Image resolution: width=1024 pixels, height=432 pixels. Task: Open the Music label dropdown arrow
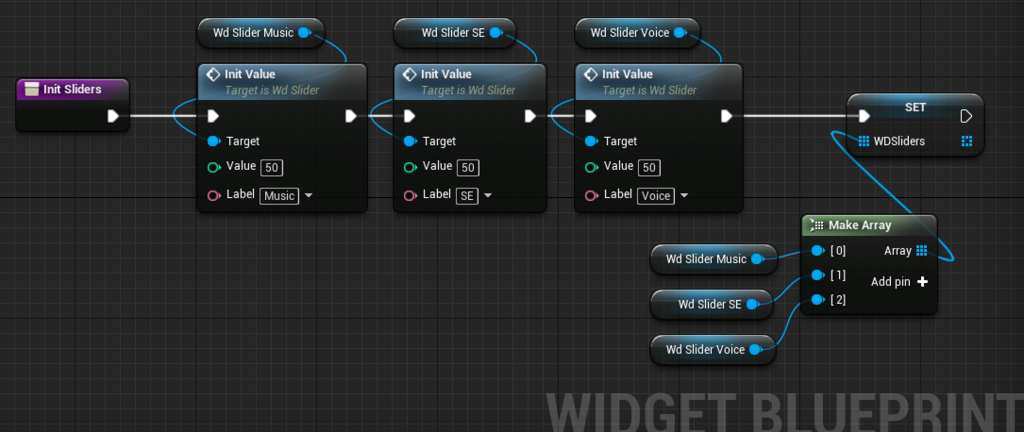(308, 195)
